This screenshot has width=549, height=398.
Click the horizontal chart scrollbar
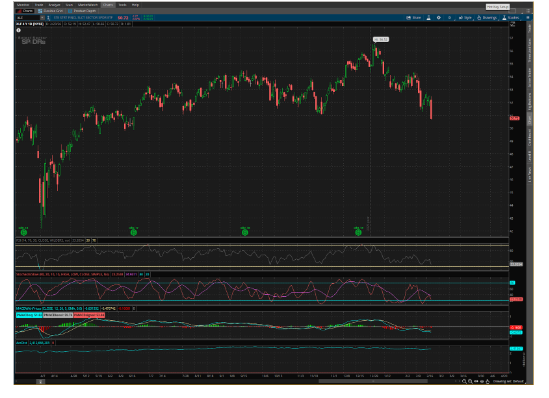pyautogui.click(x=373, y=381)
